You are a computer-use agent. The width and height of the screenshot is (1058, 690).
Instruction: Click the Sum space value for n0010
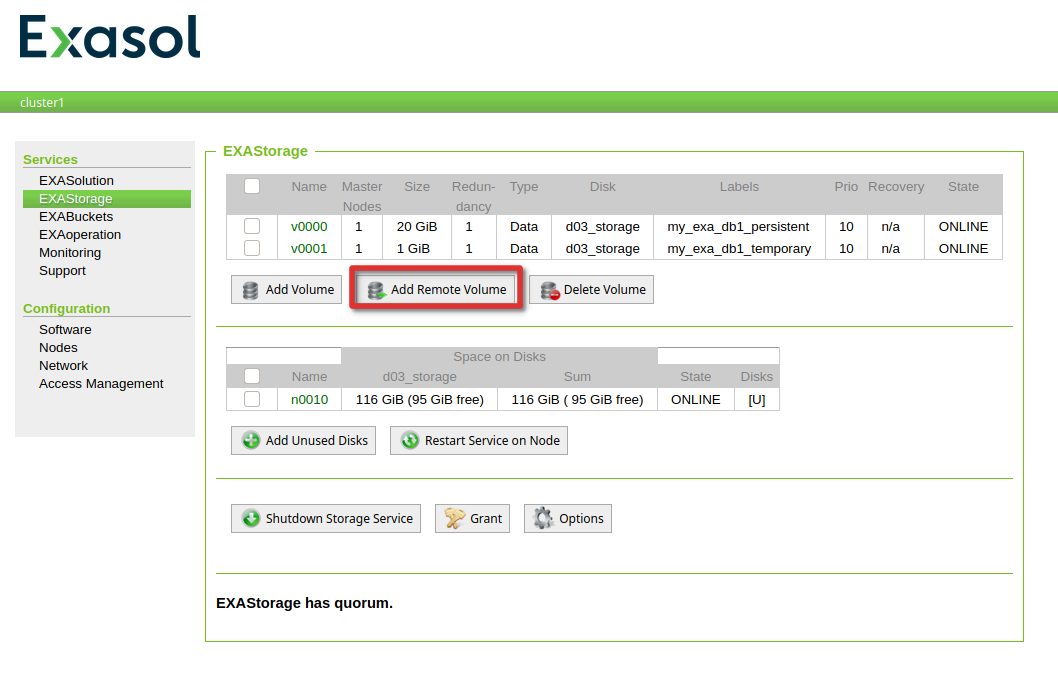[x=578, y=400]
